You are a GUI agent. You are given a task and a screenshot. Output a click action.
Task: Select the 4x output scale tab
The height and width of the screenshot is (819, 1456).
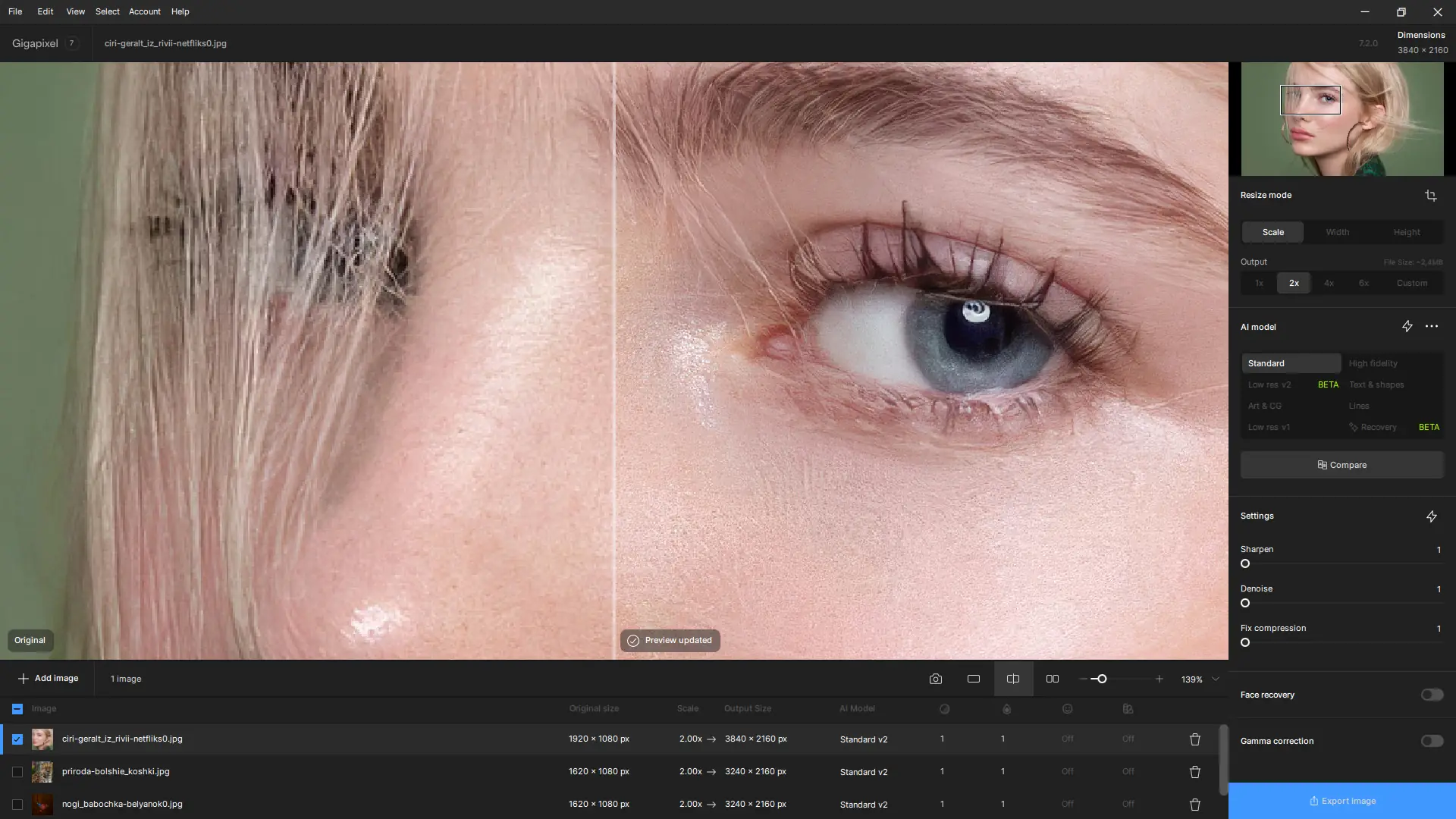[1329, 283]
